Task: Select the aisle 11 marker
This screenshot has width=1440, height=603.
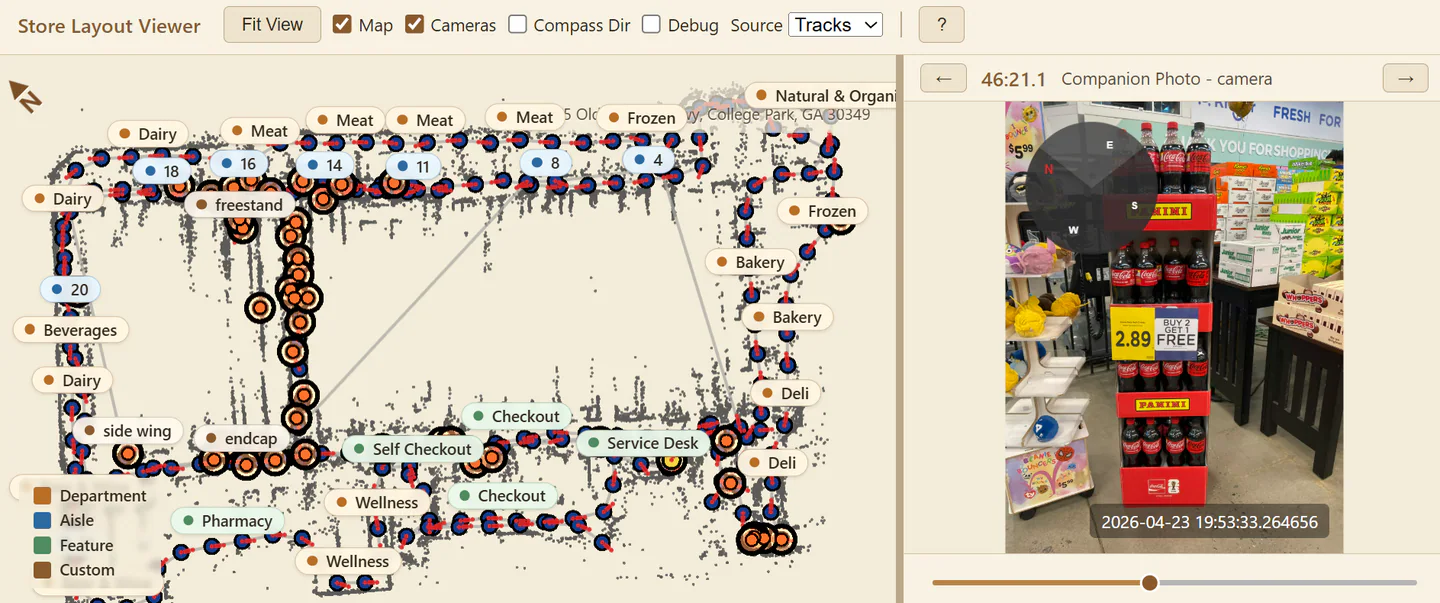Action: click(x=413, y=166)
